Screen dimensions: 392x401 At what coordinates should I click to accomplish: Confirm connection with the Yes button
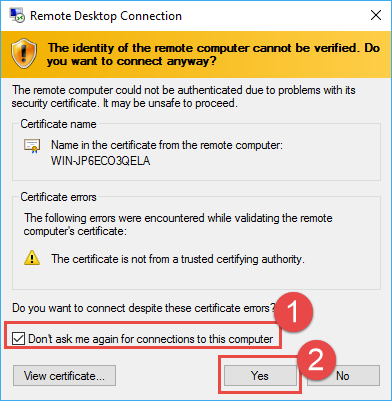coord(260,376)
